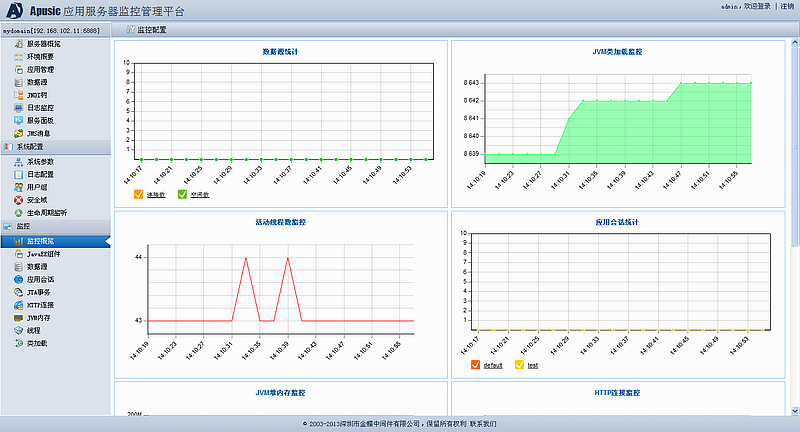Click the 活动线程数监控 chart title

[281, 222]
